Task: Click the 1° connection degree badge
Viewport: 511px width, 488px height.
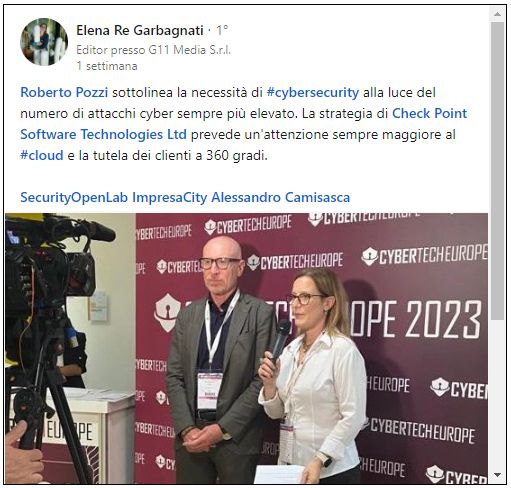Action: point(222,31)
